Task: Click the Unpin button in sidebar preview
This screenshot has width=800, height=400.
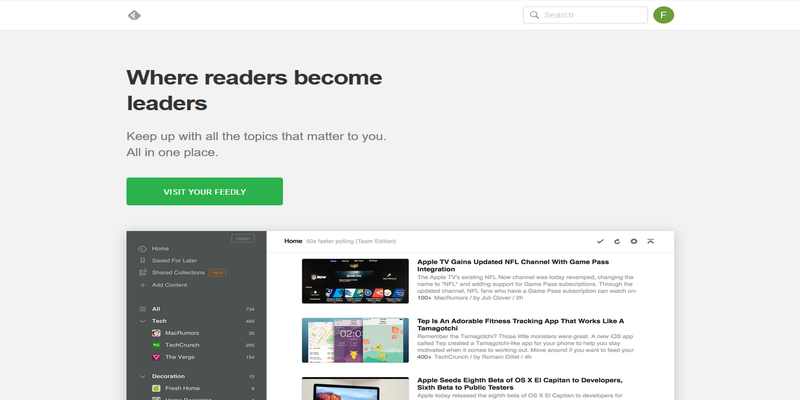Action: 243,238
